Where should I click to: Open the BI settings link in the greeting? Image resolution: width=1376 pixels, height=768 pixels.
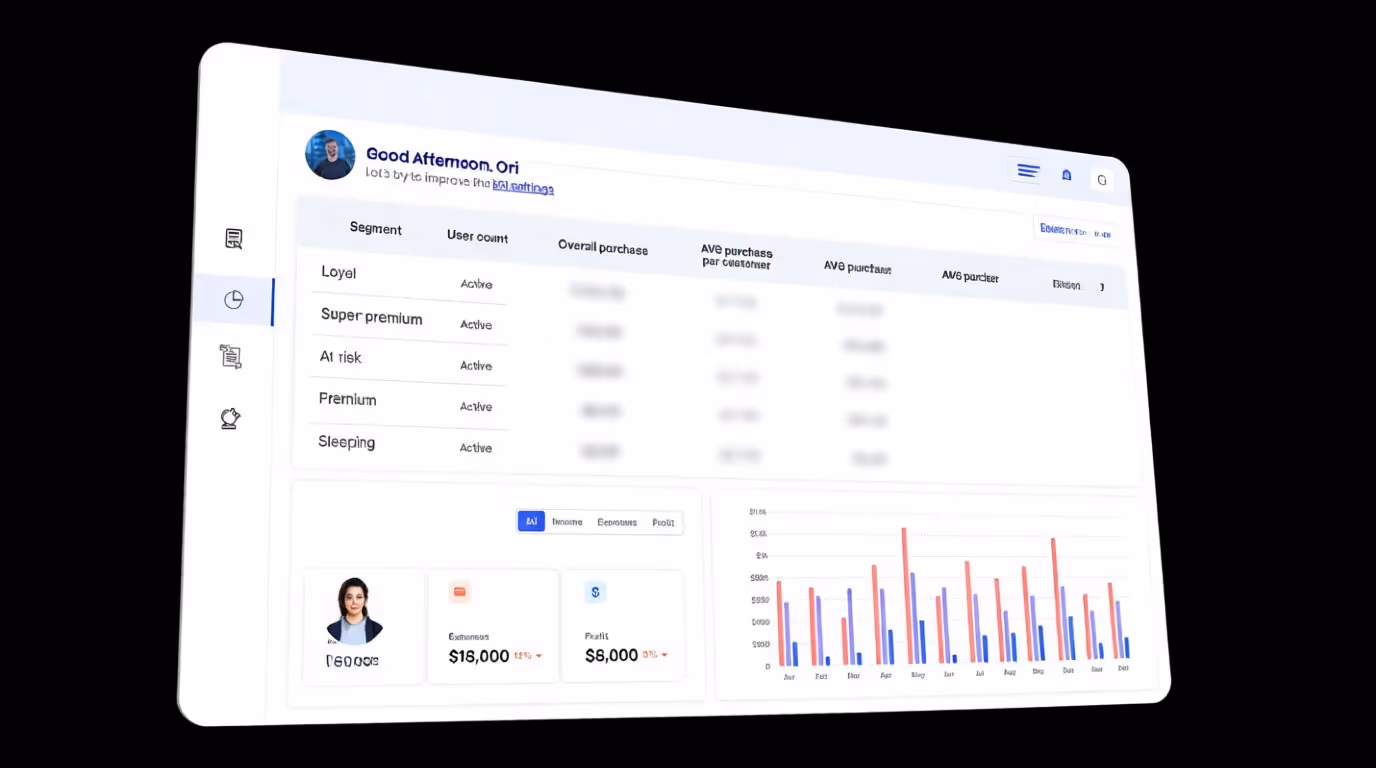point(524,188)
